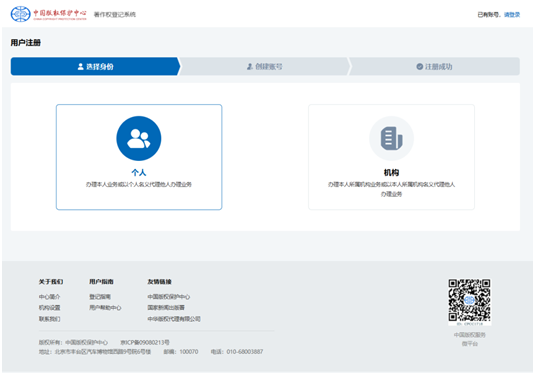The height and width of the screenshot is (375, 535).
Task: Click the 个人 card description text
Action: click(x=139, y=184)
